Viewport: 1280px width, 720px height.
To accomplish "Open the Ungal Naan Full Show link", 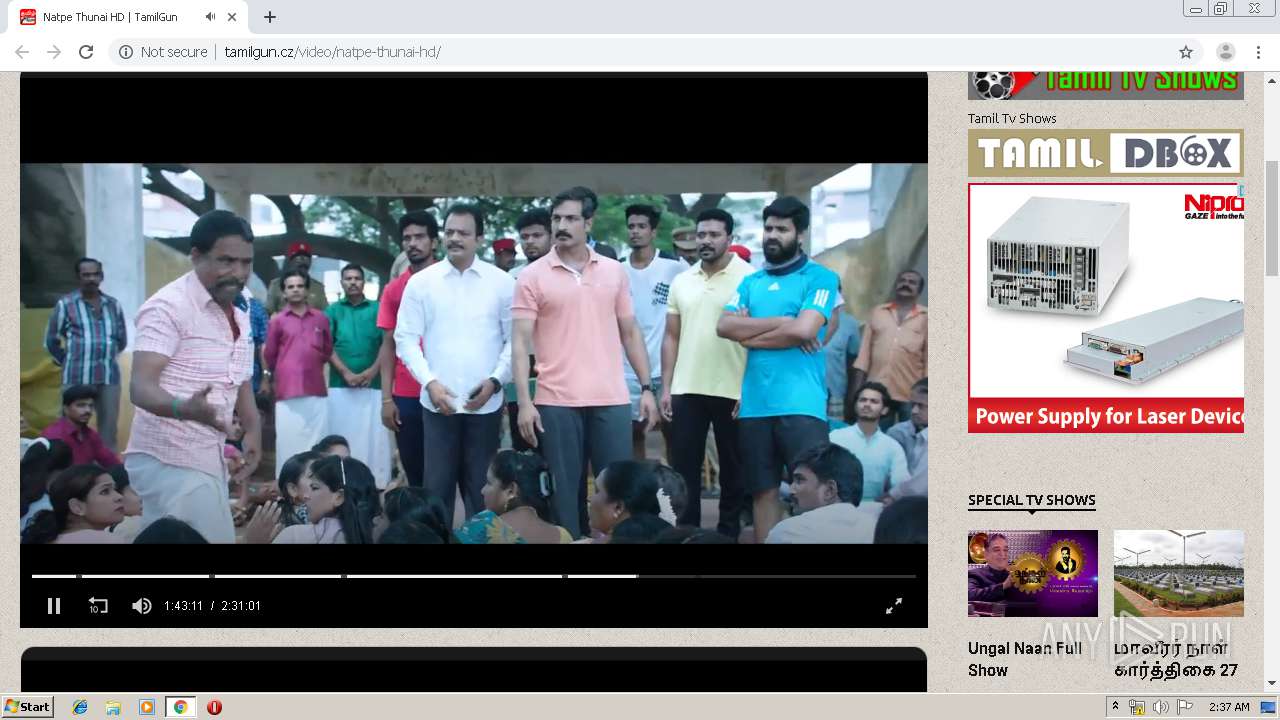I will (x=1025, y=659).
